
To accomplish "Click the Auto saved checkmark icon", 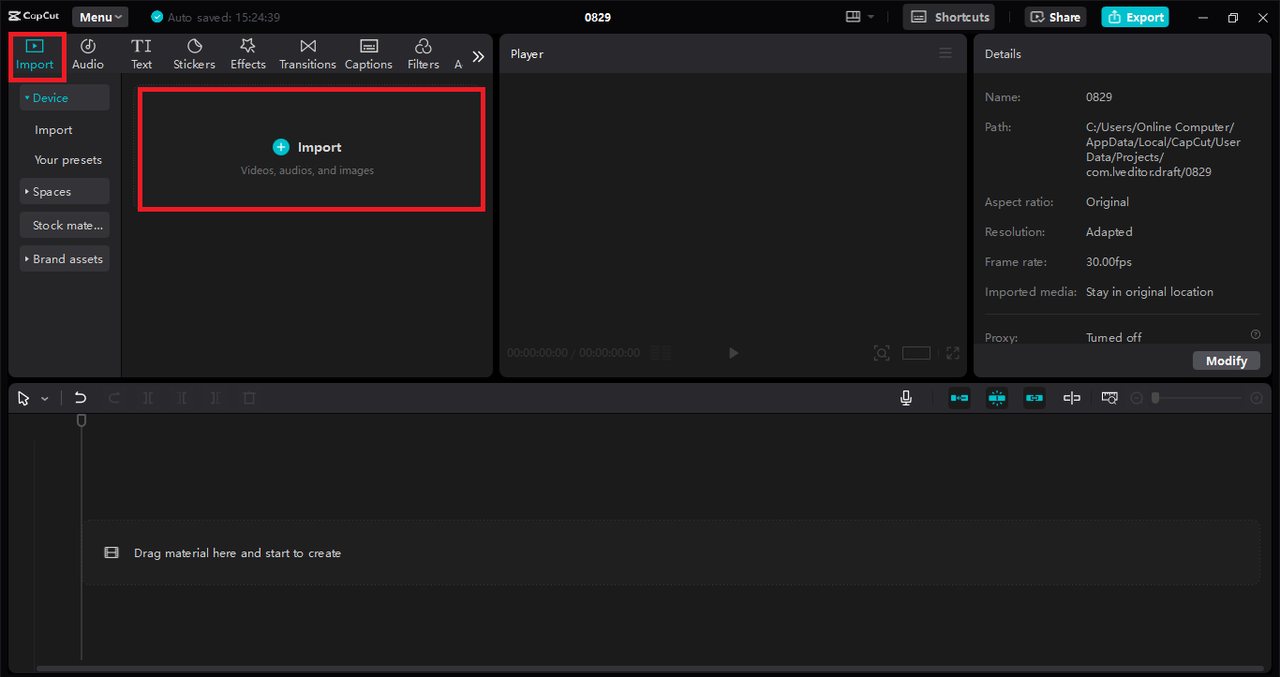I will click(x=157, y=17).
